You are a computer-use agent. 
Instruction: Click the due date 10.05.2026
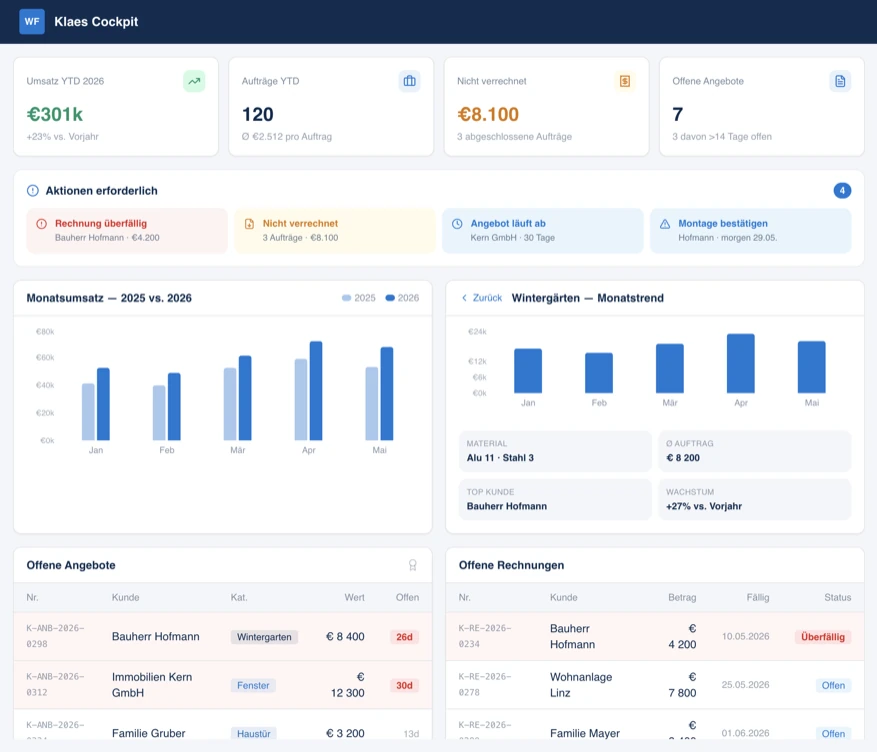coord(746,636)
